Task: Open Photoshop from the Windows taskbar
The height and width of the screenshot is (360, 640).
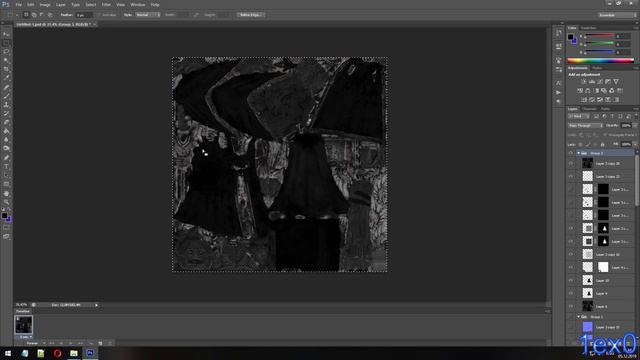Action: 90,353
